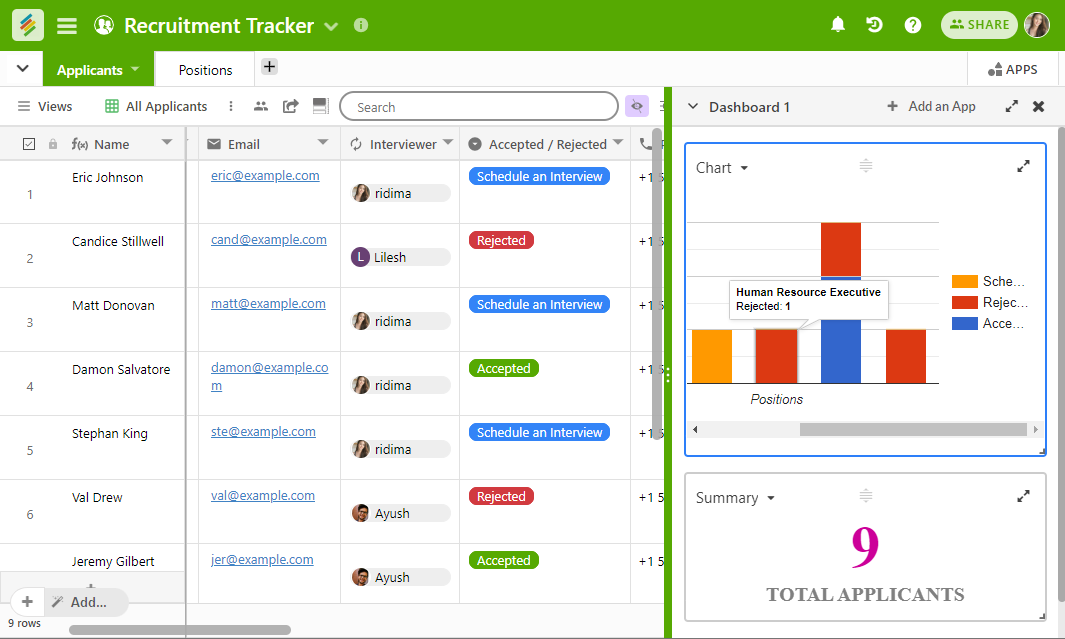Screen dimensions: 1065x639
Task: Expand Dashboard 1 to fullscreen
Action: 1012,106
